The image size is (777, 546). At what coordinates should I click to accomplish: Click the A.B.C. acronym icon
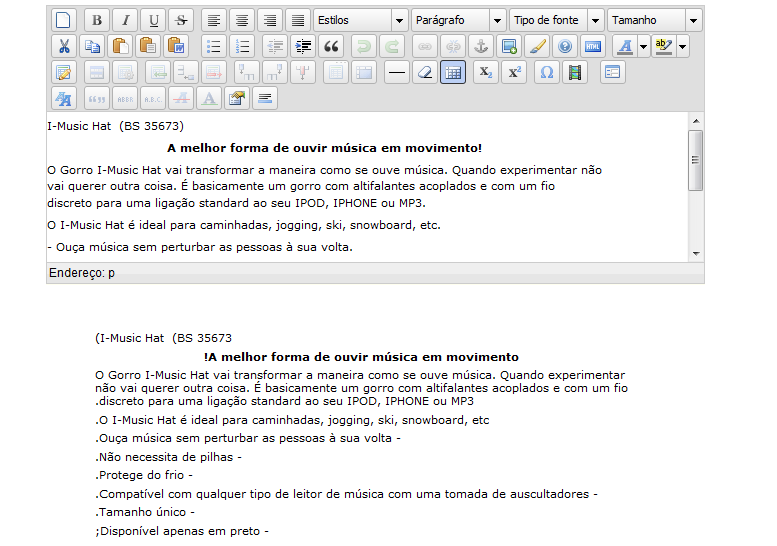[x=154, y=98]
